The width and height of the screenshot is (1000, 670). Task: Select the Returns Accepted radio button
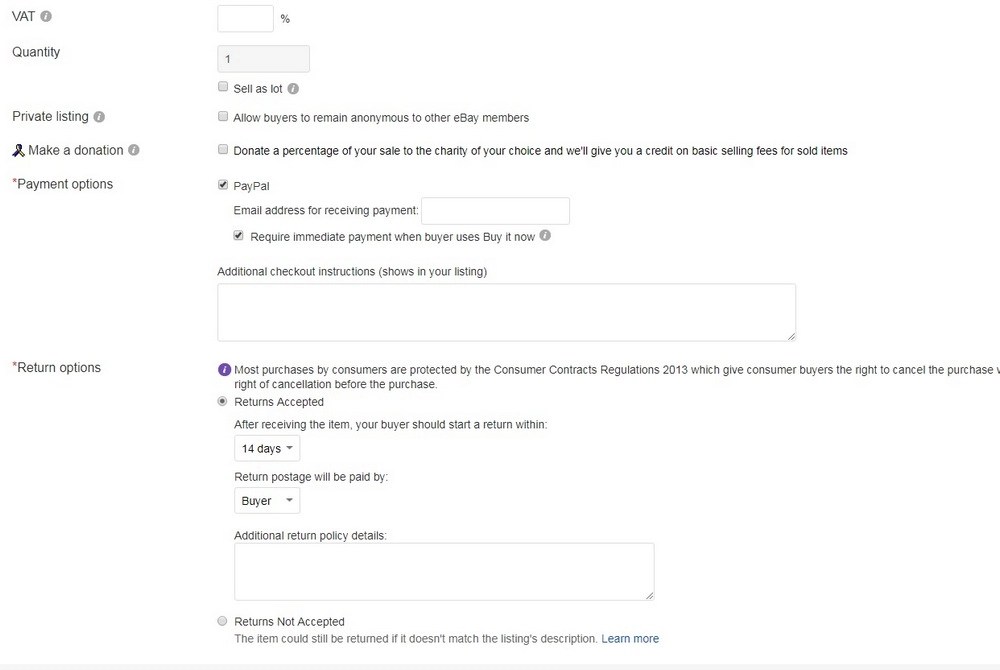click(x=222, y=401)
